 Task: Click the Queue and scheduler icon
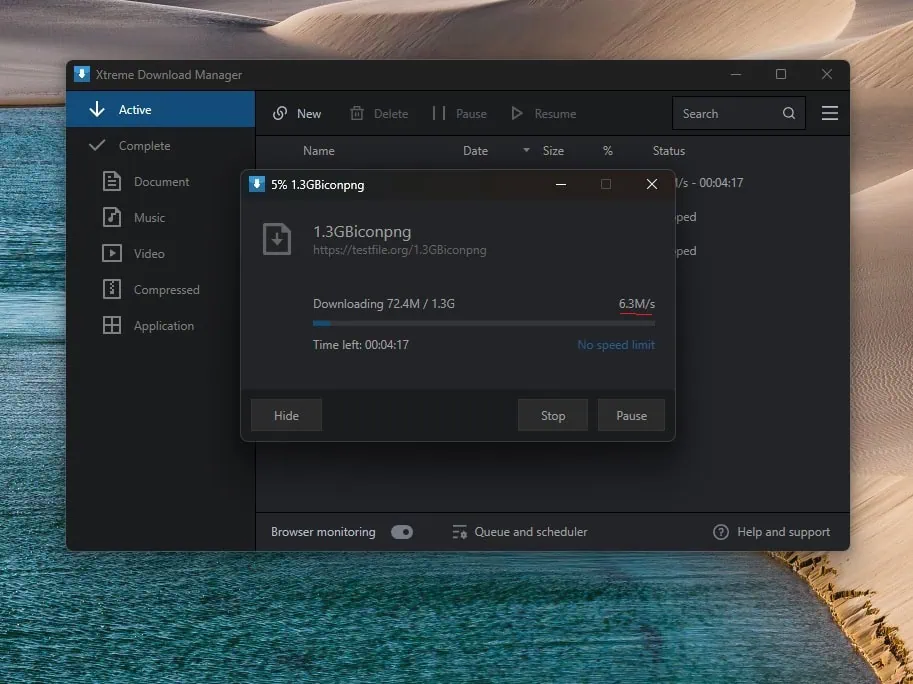point(459,532)
